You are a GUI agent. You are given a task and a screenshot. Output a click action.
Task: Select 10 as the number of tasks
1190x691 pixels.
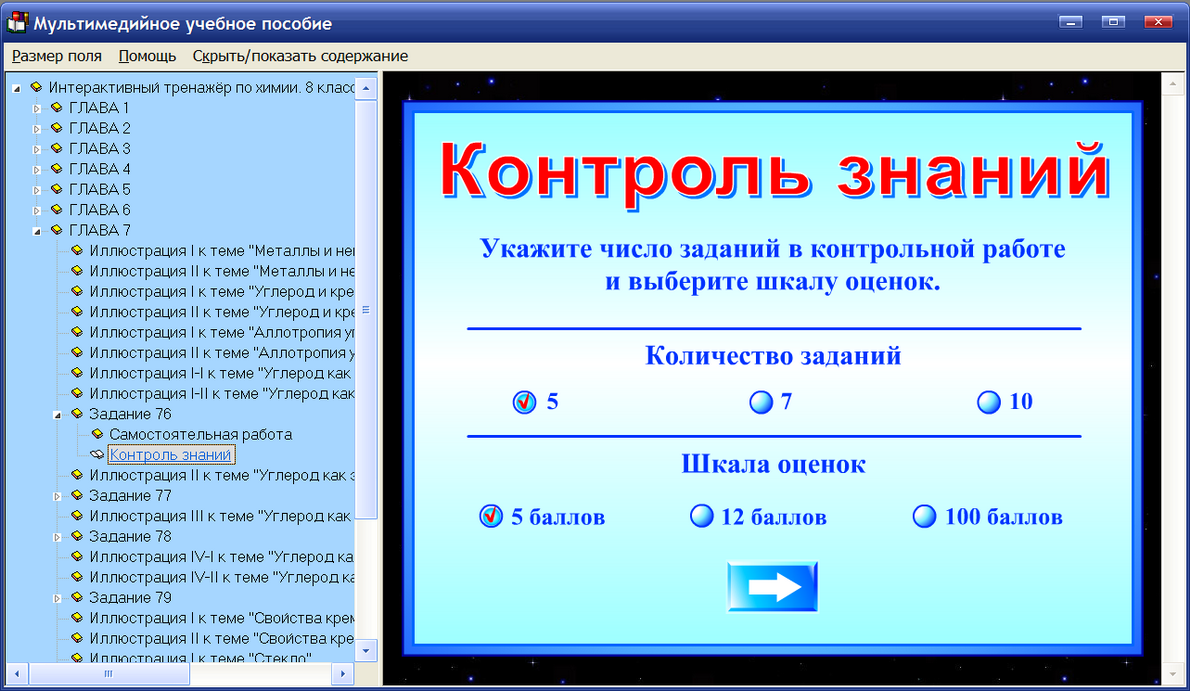[x=988, y=402]
